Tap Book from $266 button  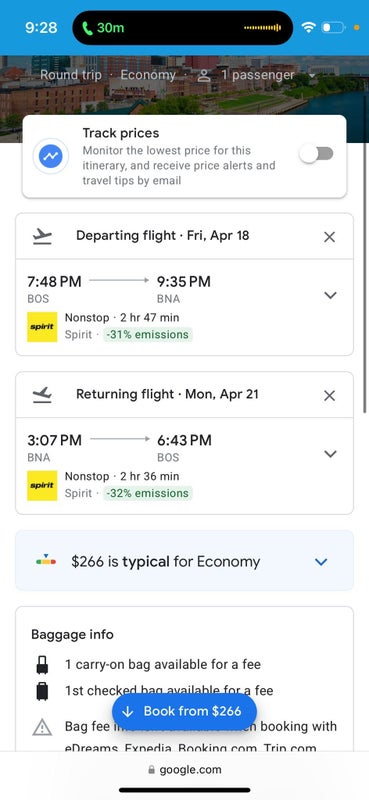point(184,711)
